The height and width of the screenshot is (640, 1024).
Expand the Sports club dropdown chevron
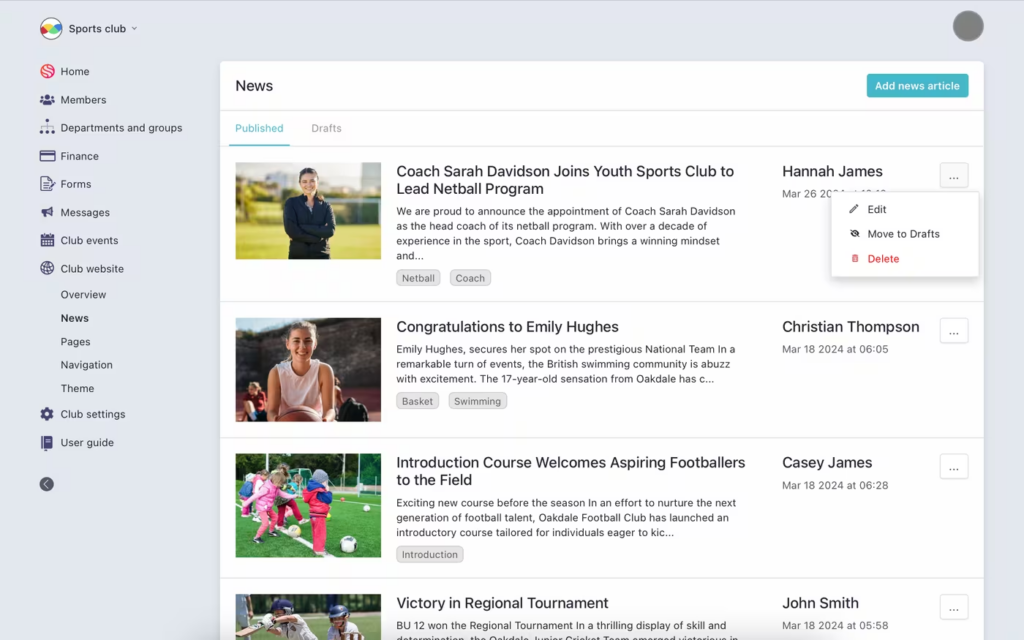(135, 29)
